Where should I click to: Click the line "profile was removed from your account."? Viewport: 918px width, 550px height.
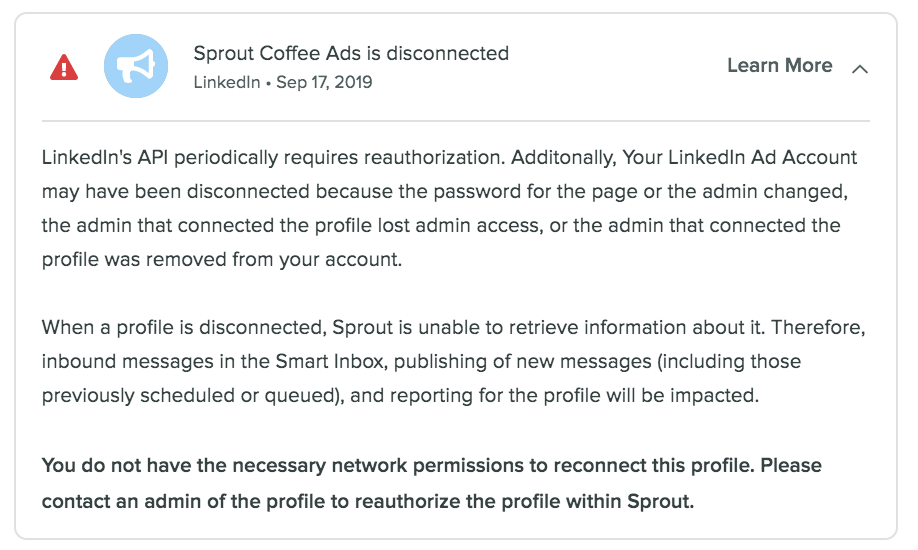(x=221, y=259)
